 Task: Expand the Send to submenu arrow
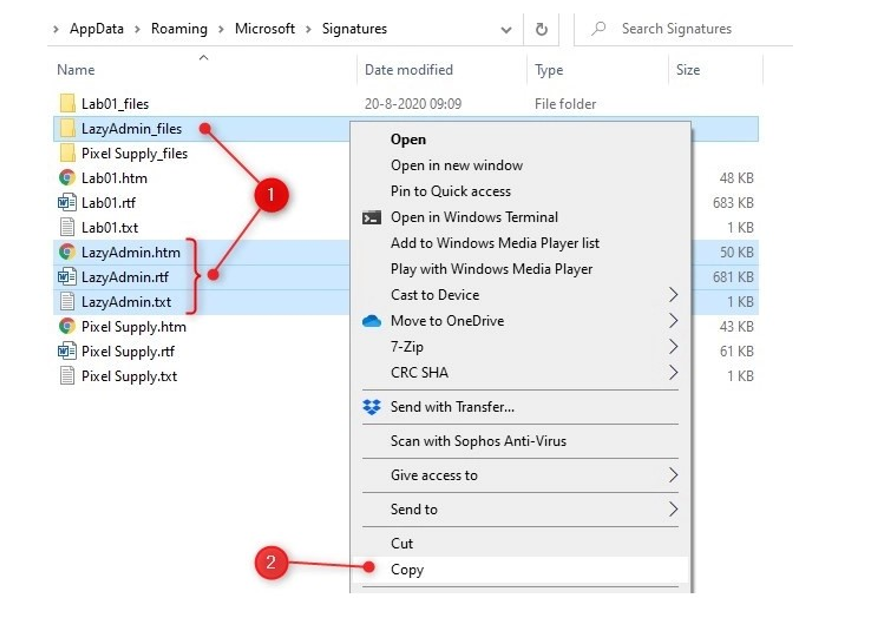point(673,510)
